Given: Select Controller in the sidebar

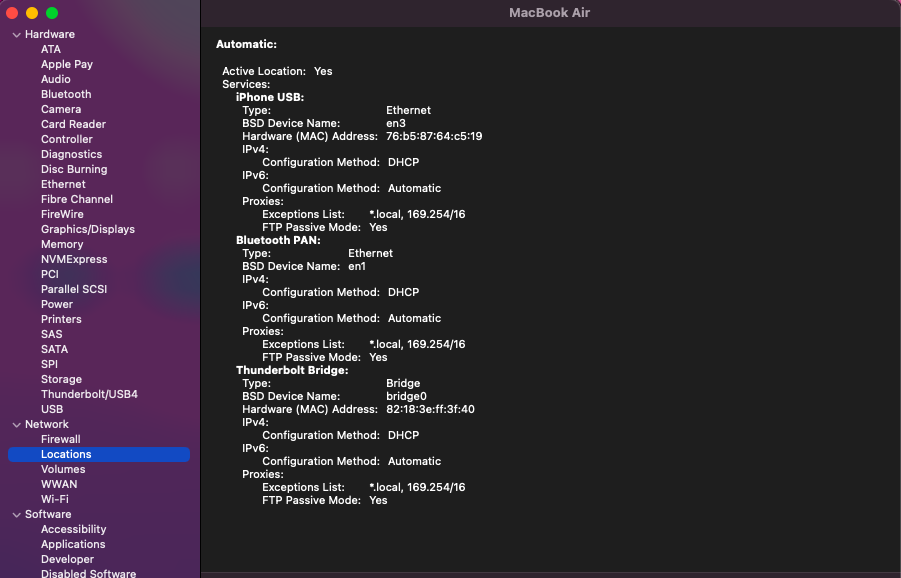Looking at the screenshot, I should point(67,139).
